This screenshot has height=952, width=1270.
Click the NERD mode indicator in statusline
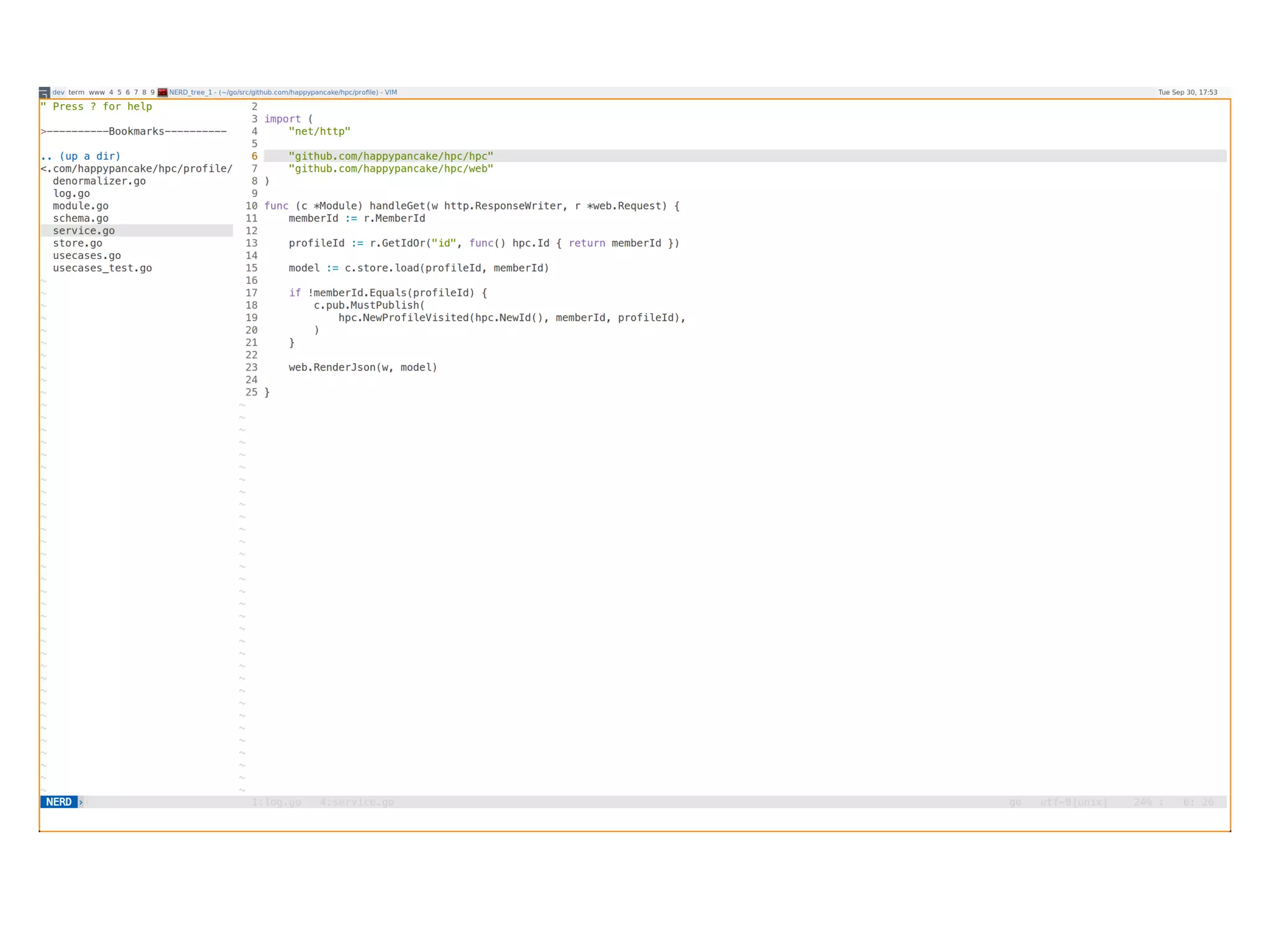(59, 802)
